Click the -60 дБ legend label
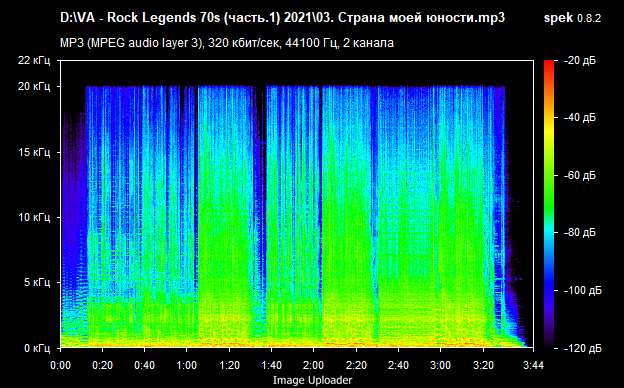 coord(580,175)
